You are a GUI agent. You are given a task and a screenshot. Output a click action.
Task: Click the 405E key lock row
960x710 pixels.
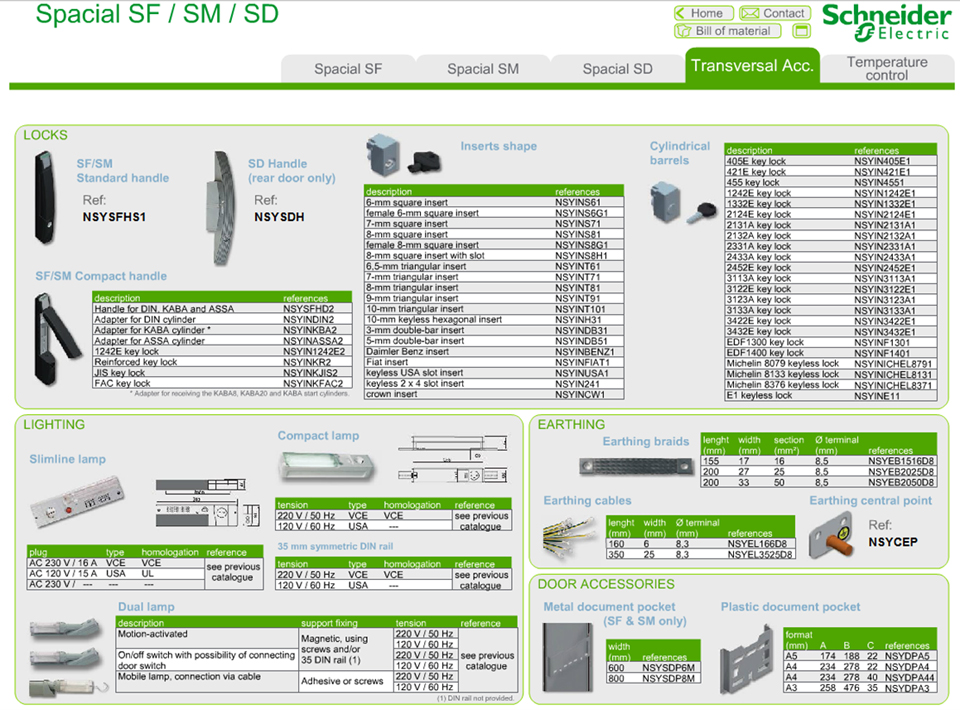831,161
